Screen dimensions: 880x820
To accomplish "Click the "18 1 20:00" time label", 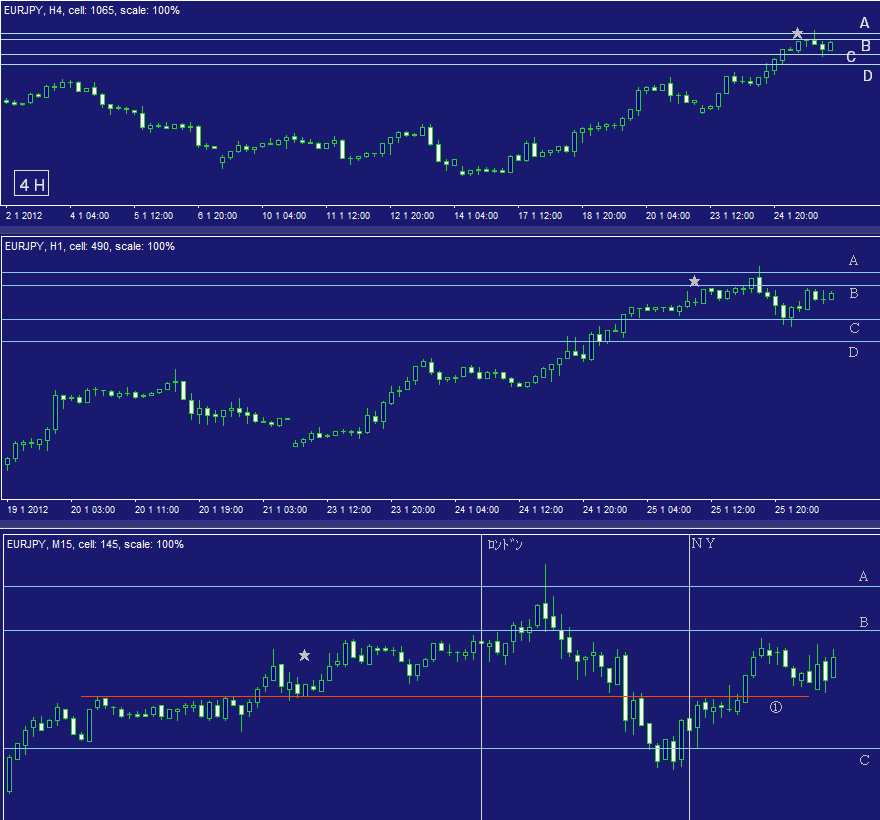I will tap(604, 216).
